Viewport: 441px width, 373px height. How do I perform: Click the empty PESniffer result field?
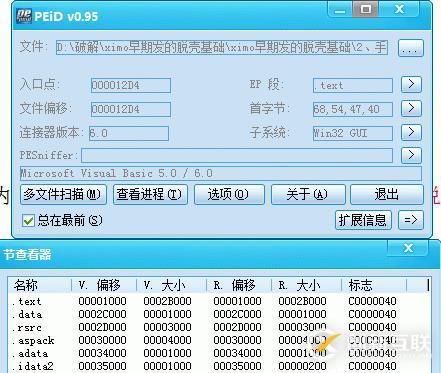(237, 155)
